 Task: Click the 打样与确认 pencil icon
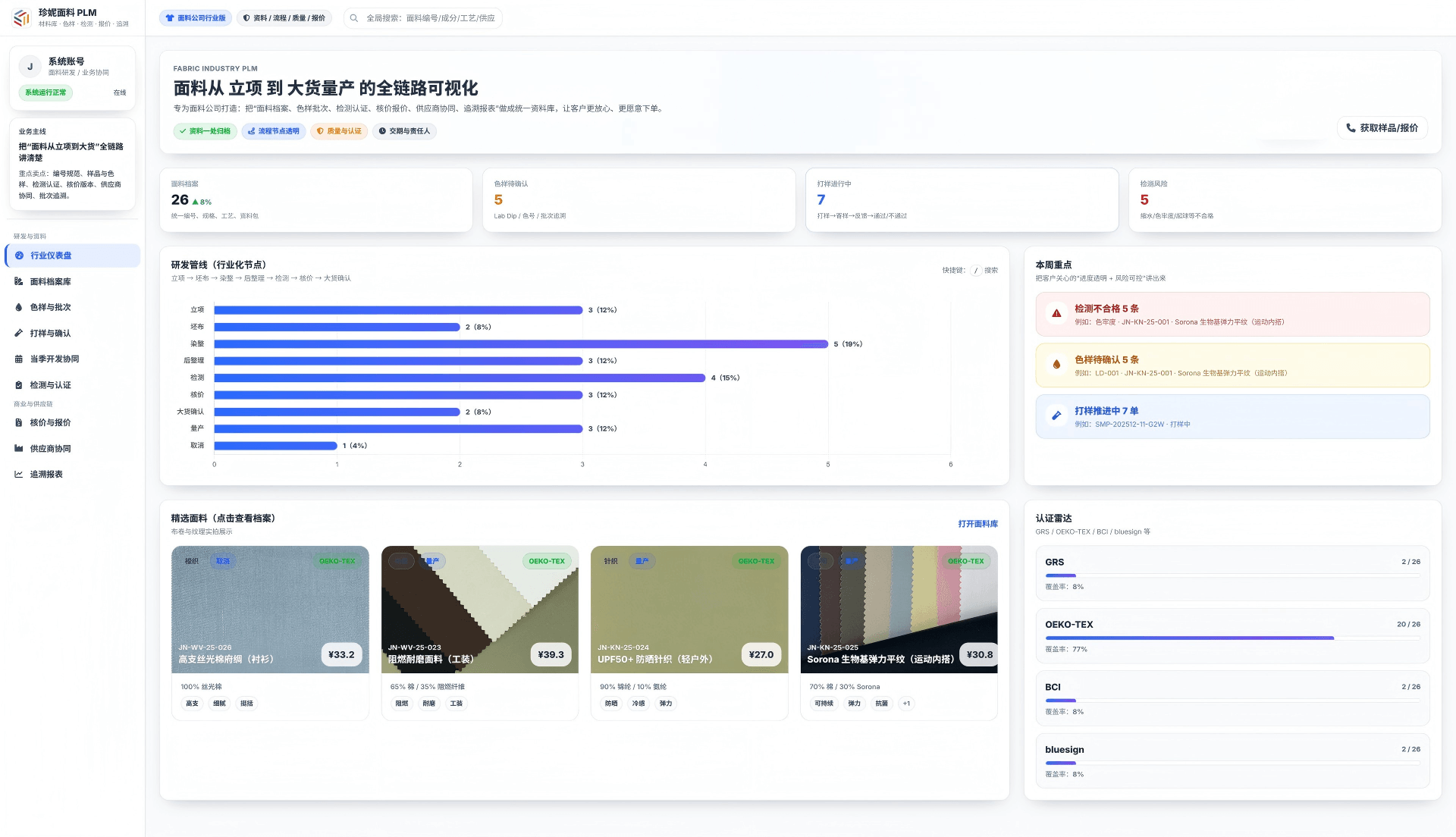tap(18, 333)
